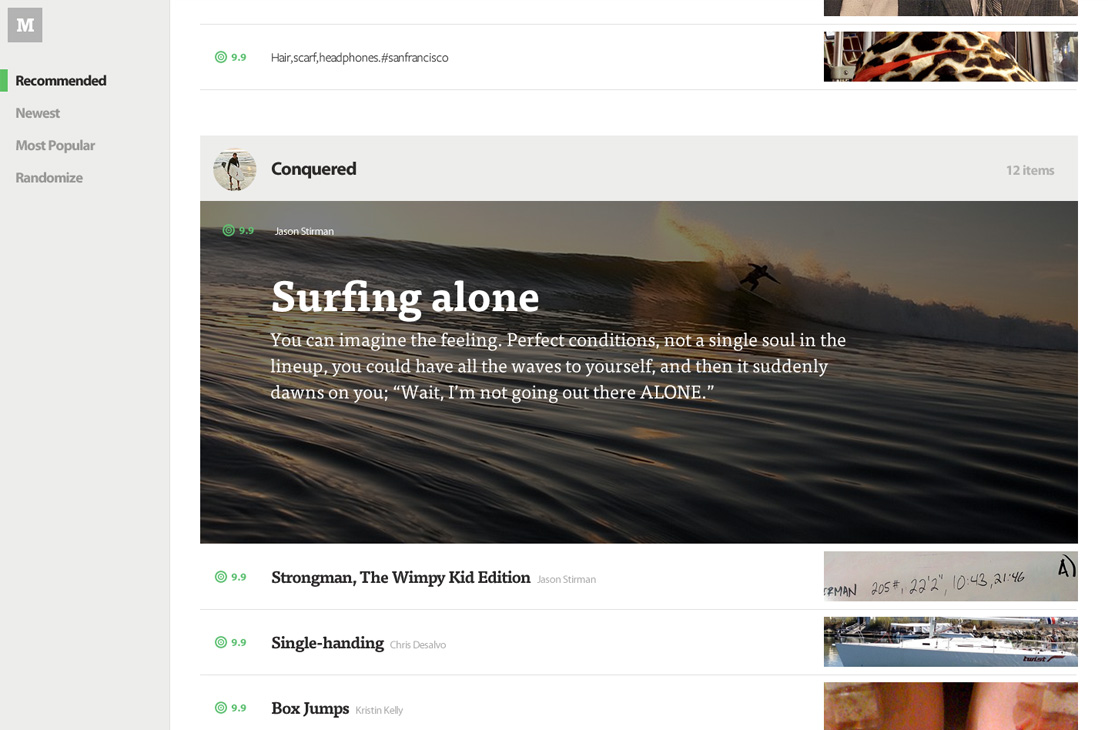The width and height of the screenshot is (1108, 730).
Task: Open the leopard scarf thumbnail image
Action: (950, 57)
